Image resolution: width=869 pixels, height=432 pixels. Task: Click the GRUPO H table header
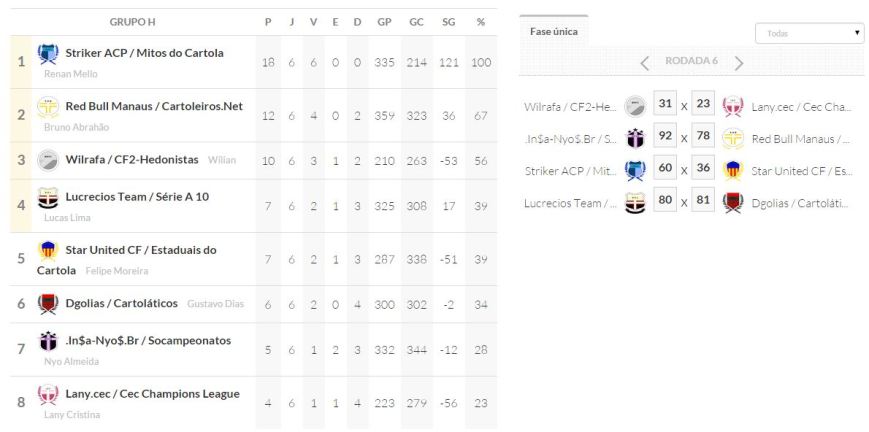(132, 22)
